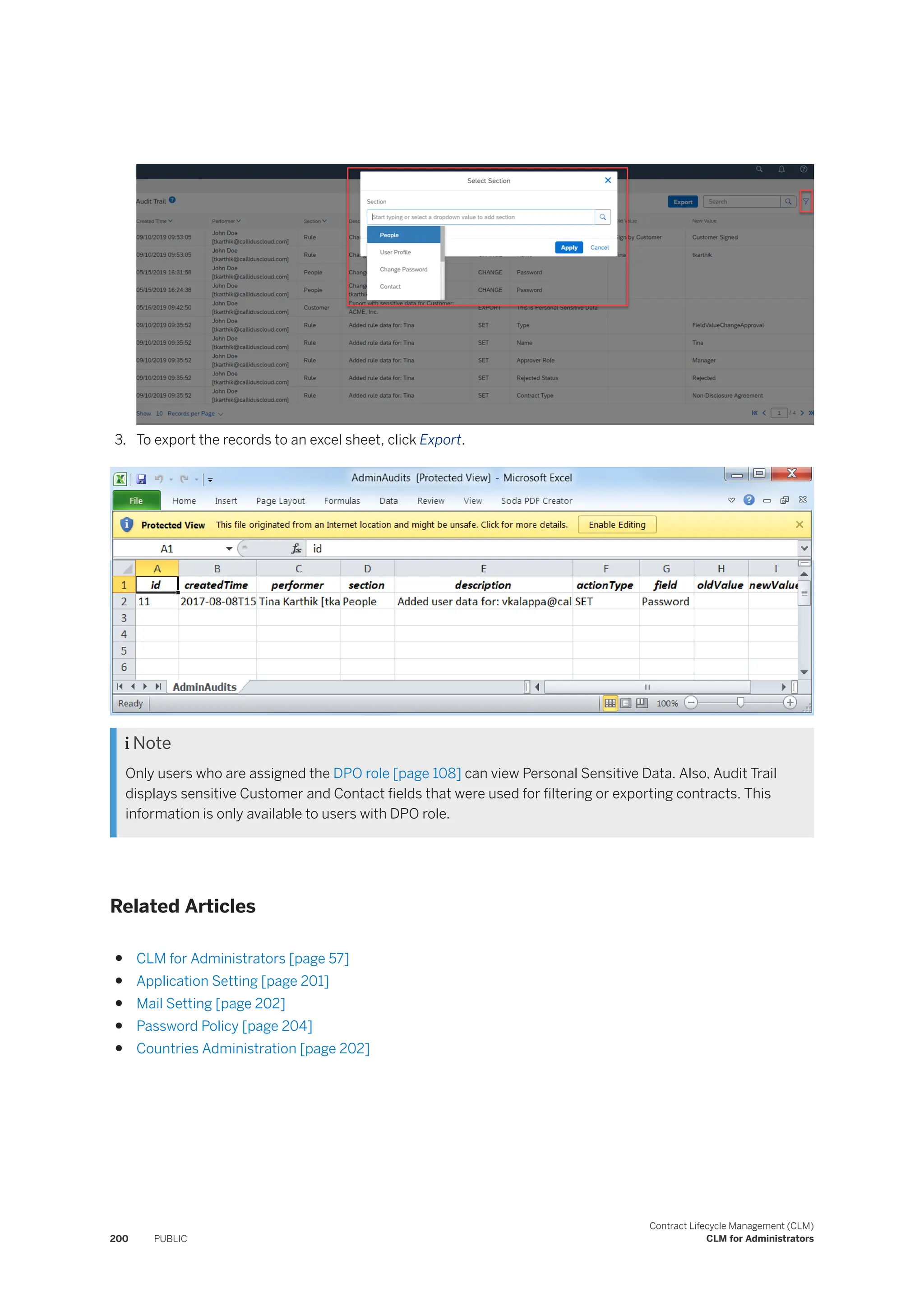924x1307 pixels.
Task: Select Change Password in the section list
Action: click(x=403, y=269)
